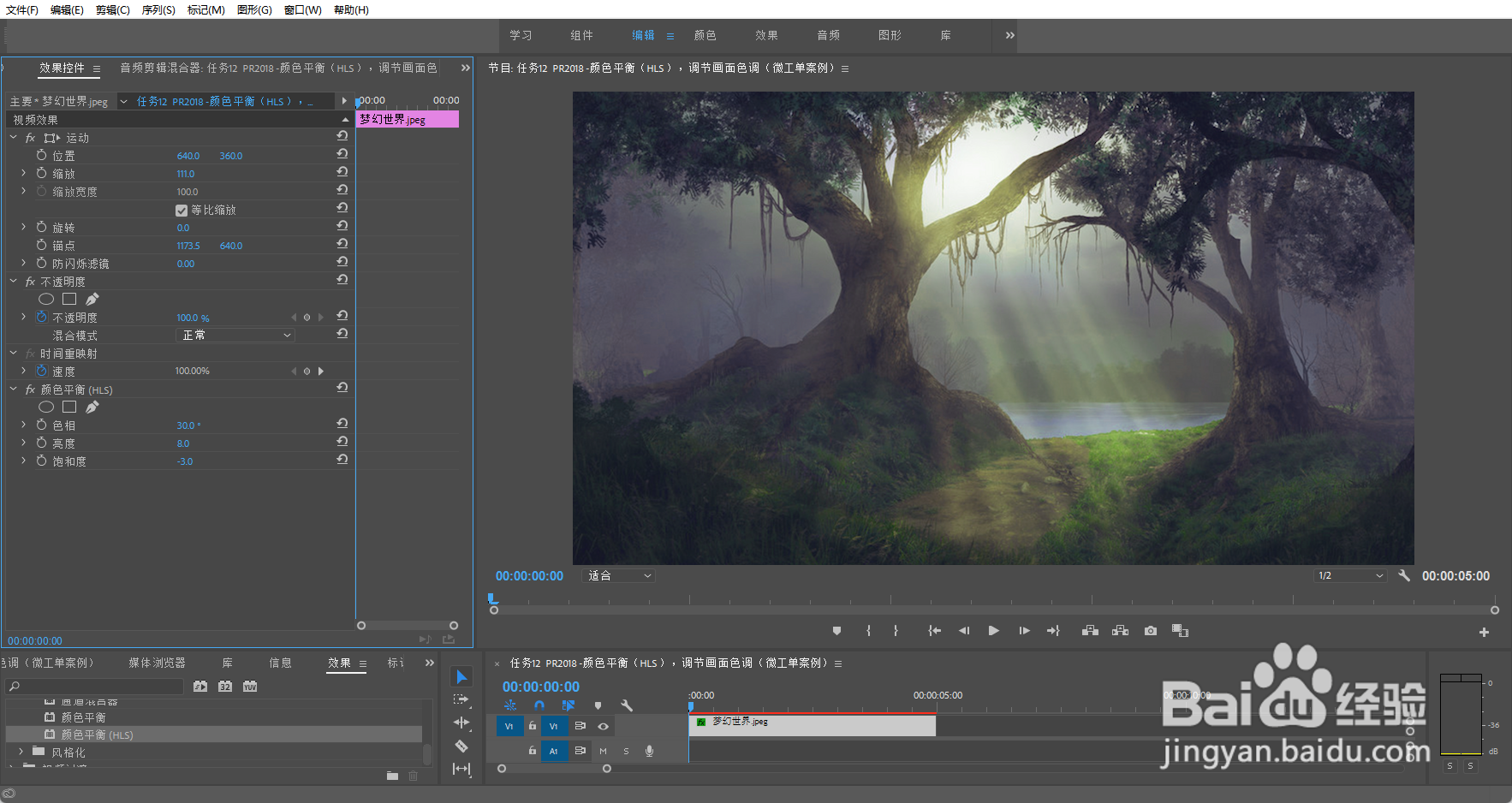Screen dimensions: 1512x803
Task: Create 4-point polygon mask under 不透明度
Action: click(69, 299)
